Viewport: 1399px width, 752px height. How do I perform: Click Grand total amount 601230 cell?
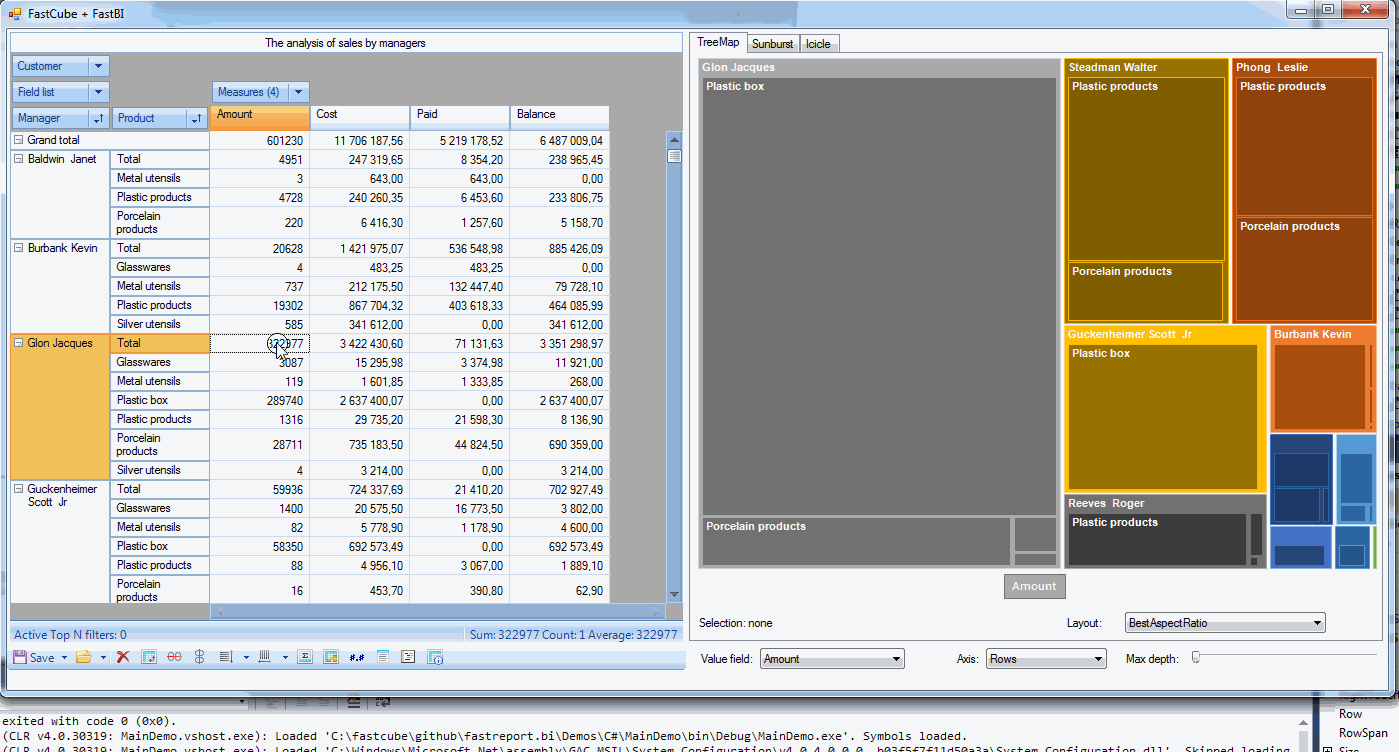pos(260,141)
